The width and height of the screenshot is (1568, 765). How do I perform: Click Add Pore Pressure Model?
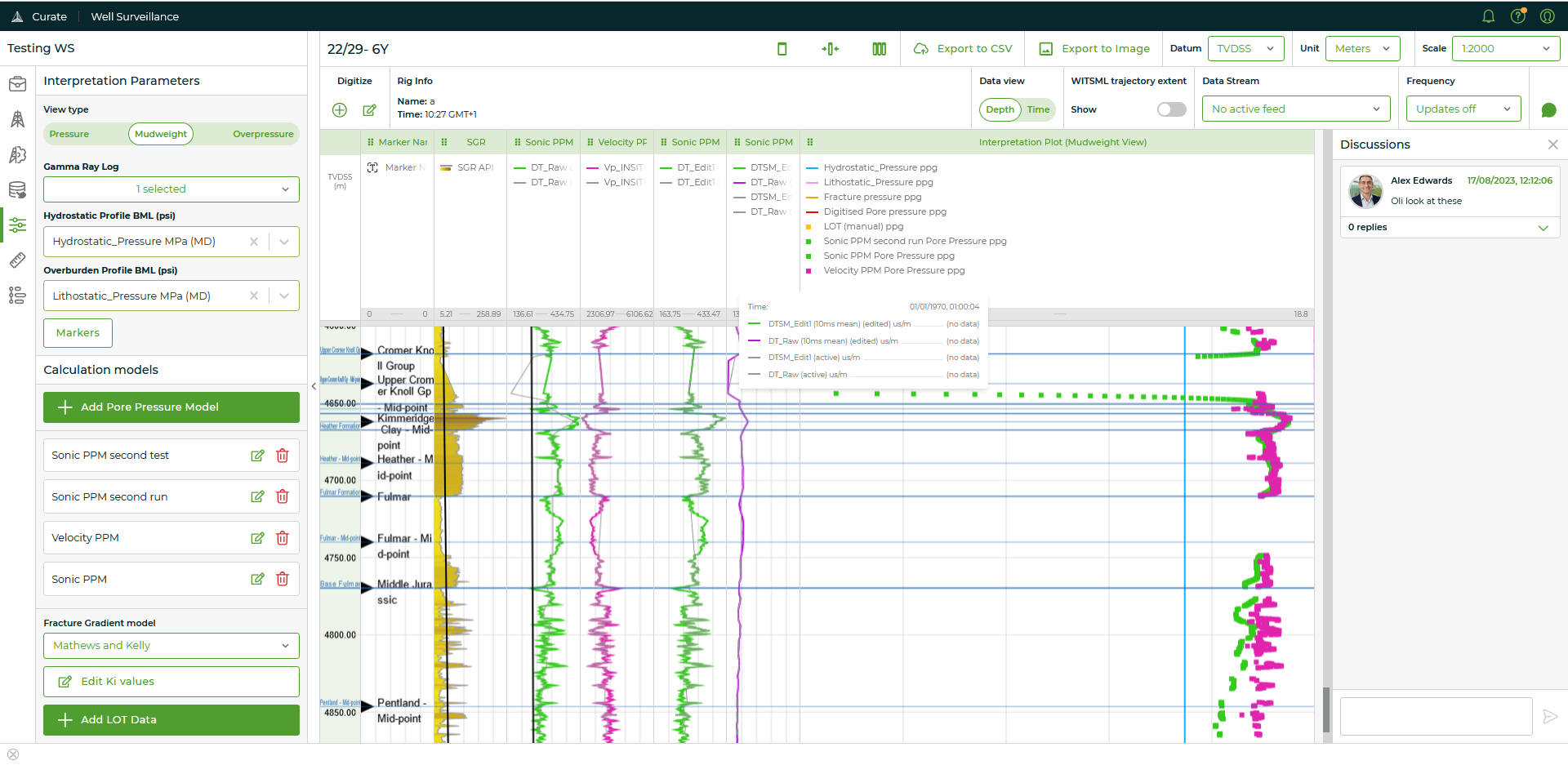pyautogui.click(x=171, y=407)
